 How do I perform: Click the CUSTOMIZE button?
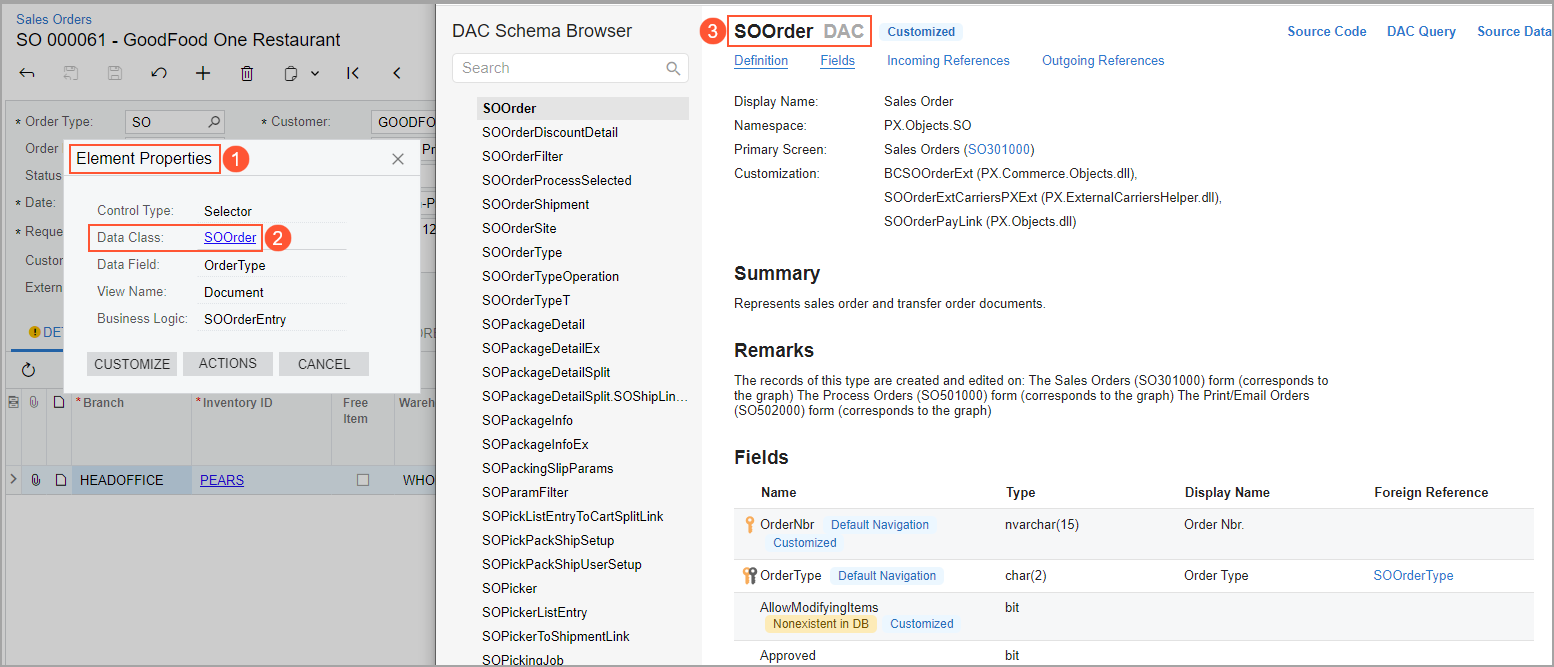click(x=132, y=364)
